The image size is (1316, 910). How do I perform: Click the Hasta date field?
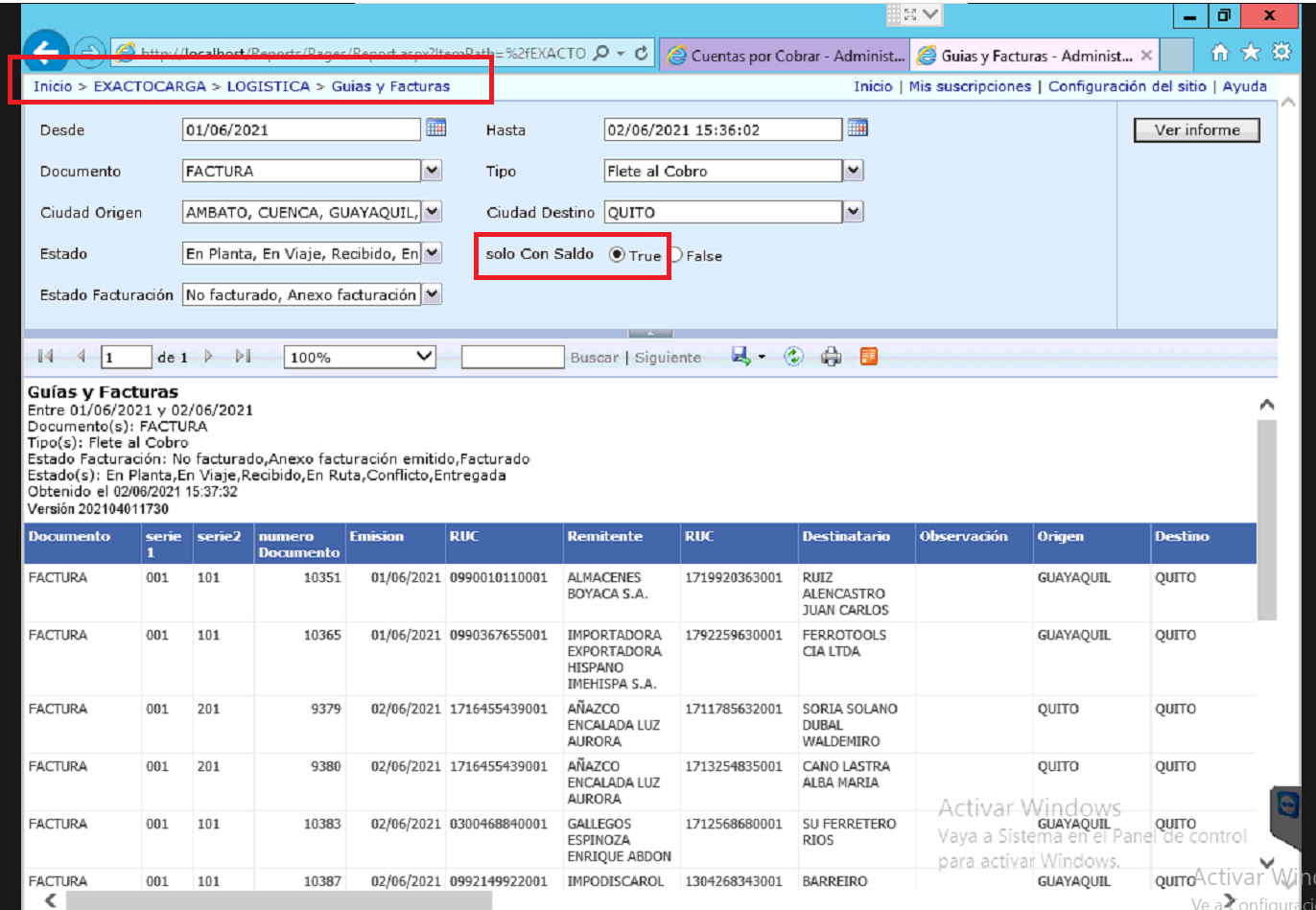coord(723,129)
